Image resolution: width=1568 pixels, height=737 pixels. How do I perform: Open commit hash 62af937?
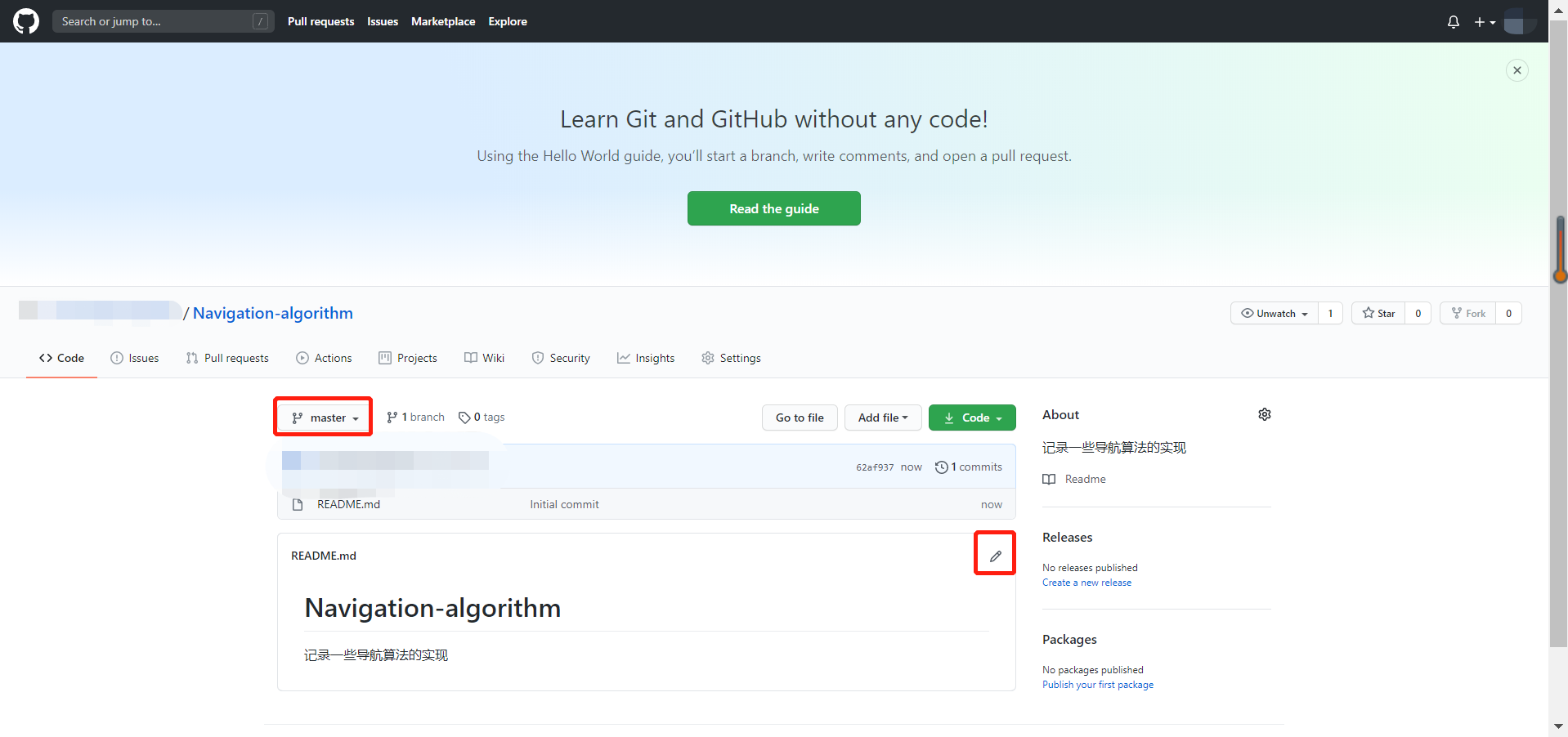click(875, 467)
